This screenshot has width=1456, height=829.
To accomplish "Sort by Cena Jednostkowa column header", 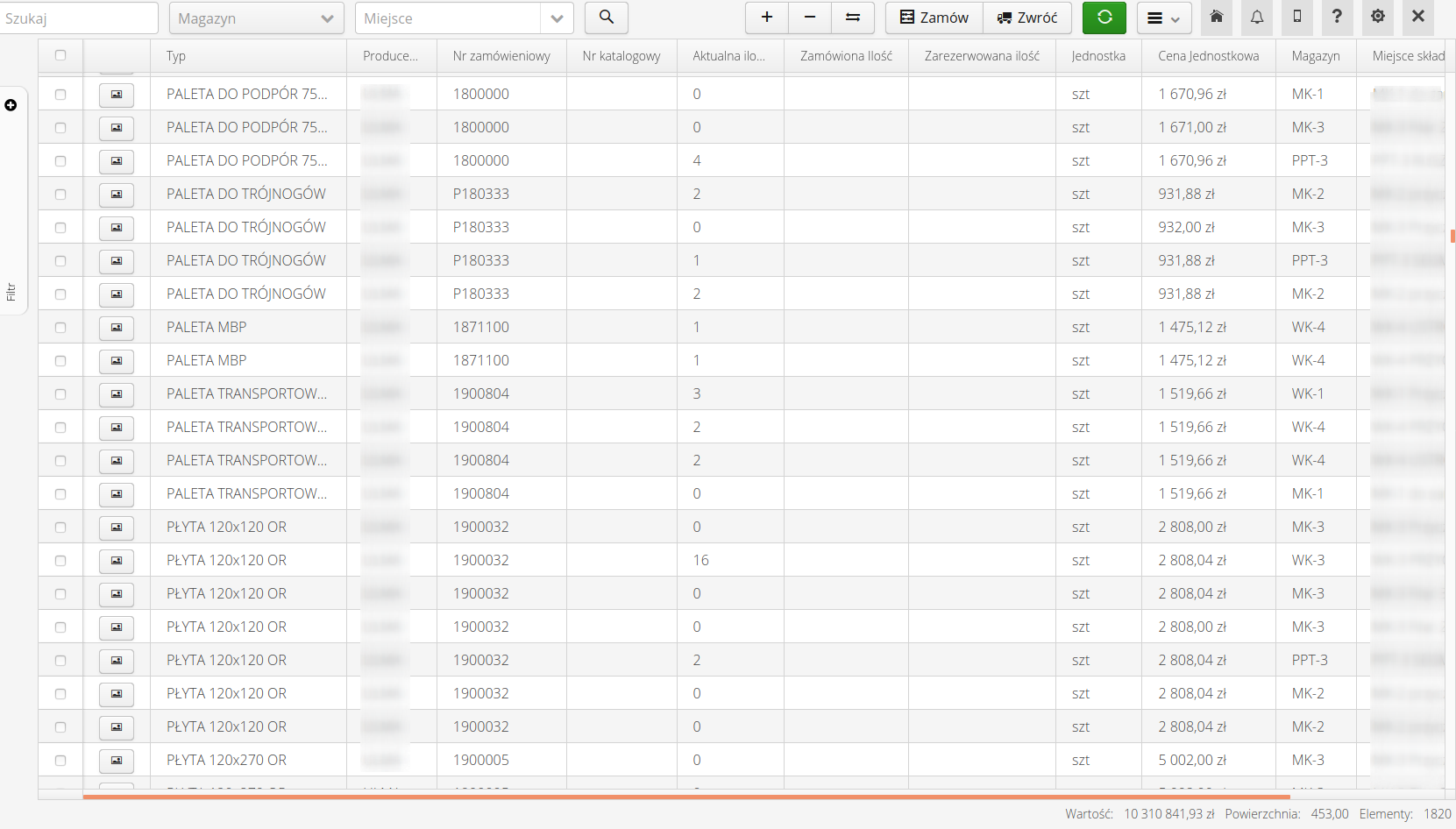I will 1208,56.
